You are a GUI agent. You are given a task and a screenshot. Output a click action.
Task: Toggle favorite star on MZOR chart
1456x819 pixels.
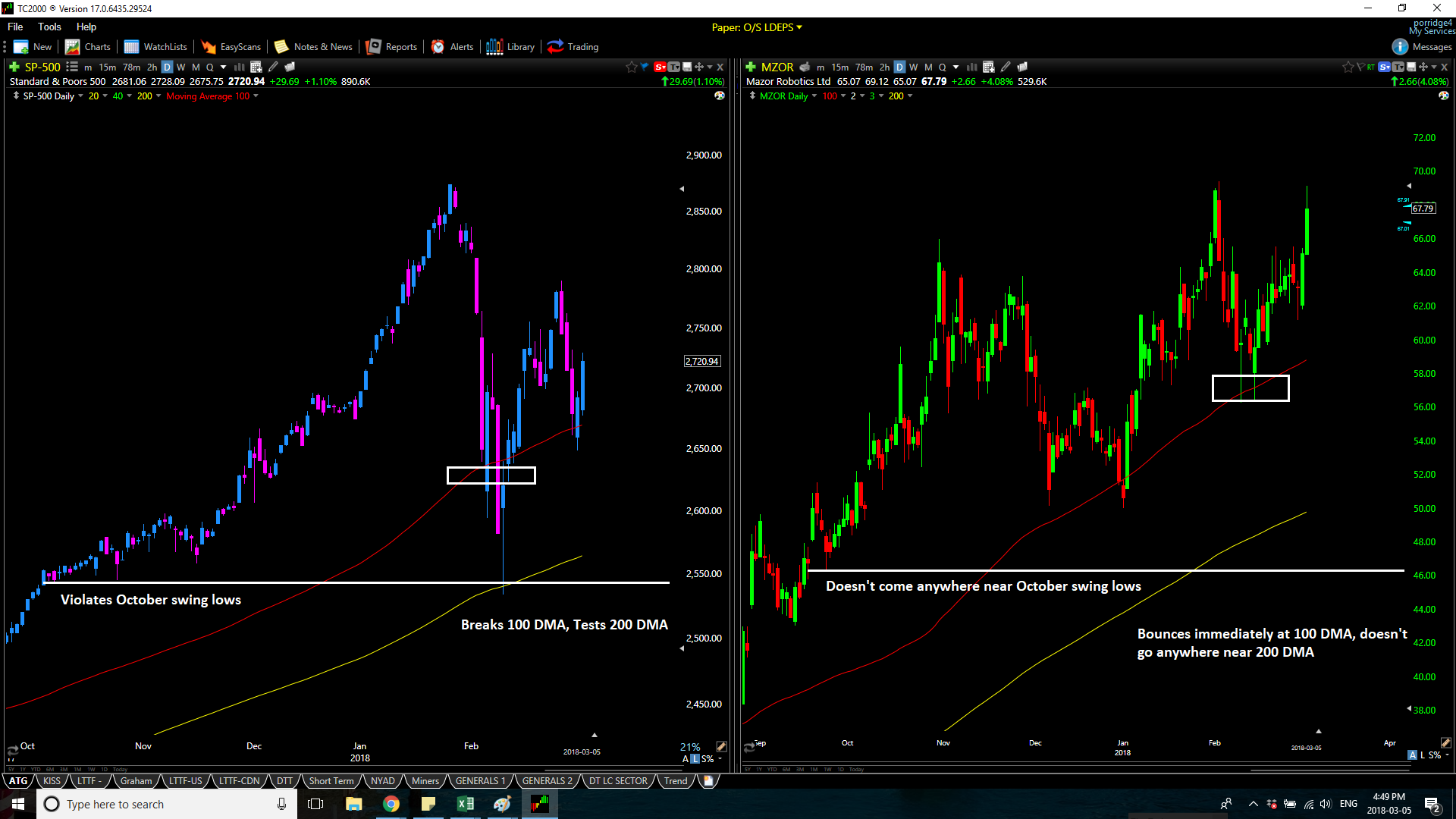coord(1348,67)
